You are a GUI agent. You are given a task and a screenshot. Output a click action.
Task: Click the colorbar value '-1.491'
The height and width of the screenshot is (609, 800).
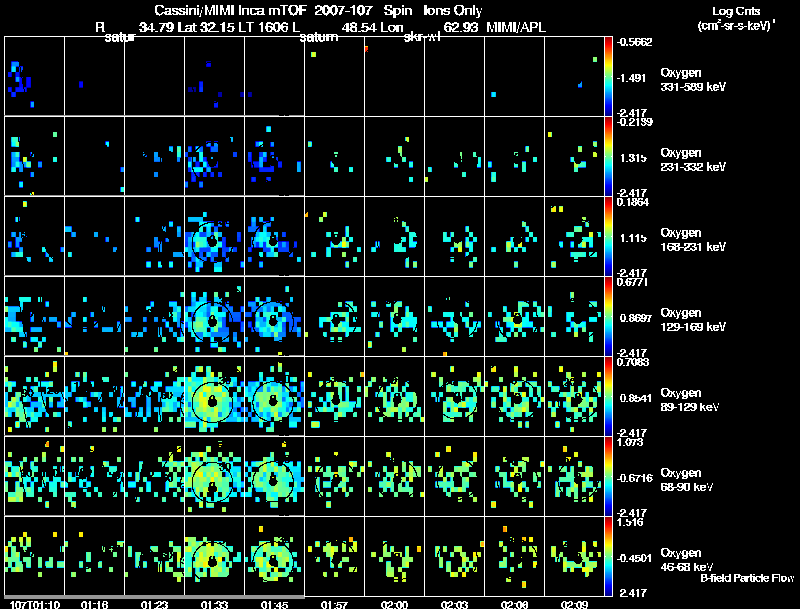point(633,78)
